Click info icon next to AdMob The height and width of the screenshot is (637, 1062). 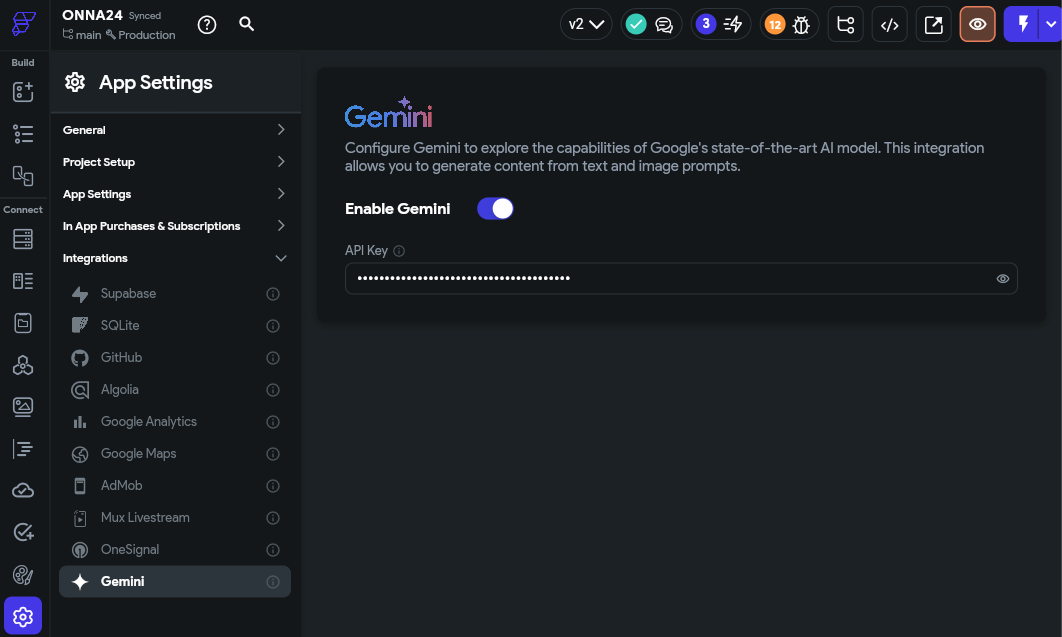point(273,485)
